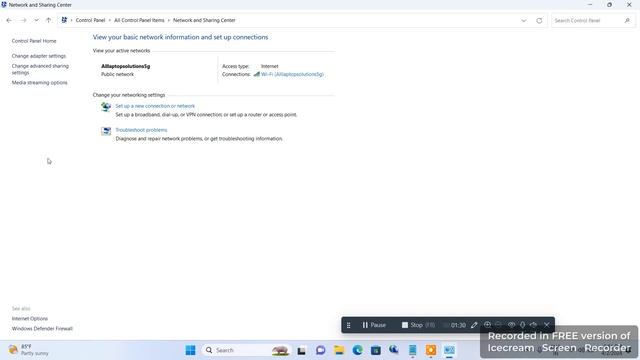This screenshot has height=360, width=640.
Task: Open the Wi-Fi (Alllaptopsolutions5g) connection link
Action: (x=292, y=74)
